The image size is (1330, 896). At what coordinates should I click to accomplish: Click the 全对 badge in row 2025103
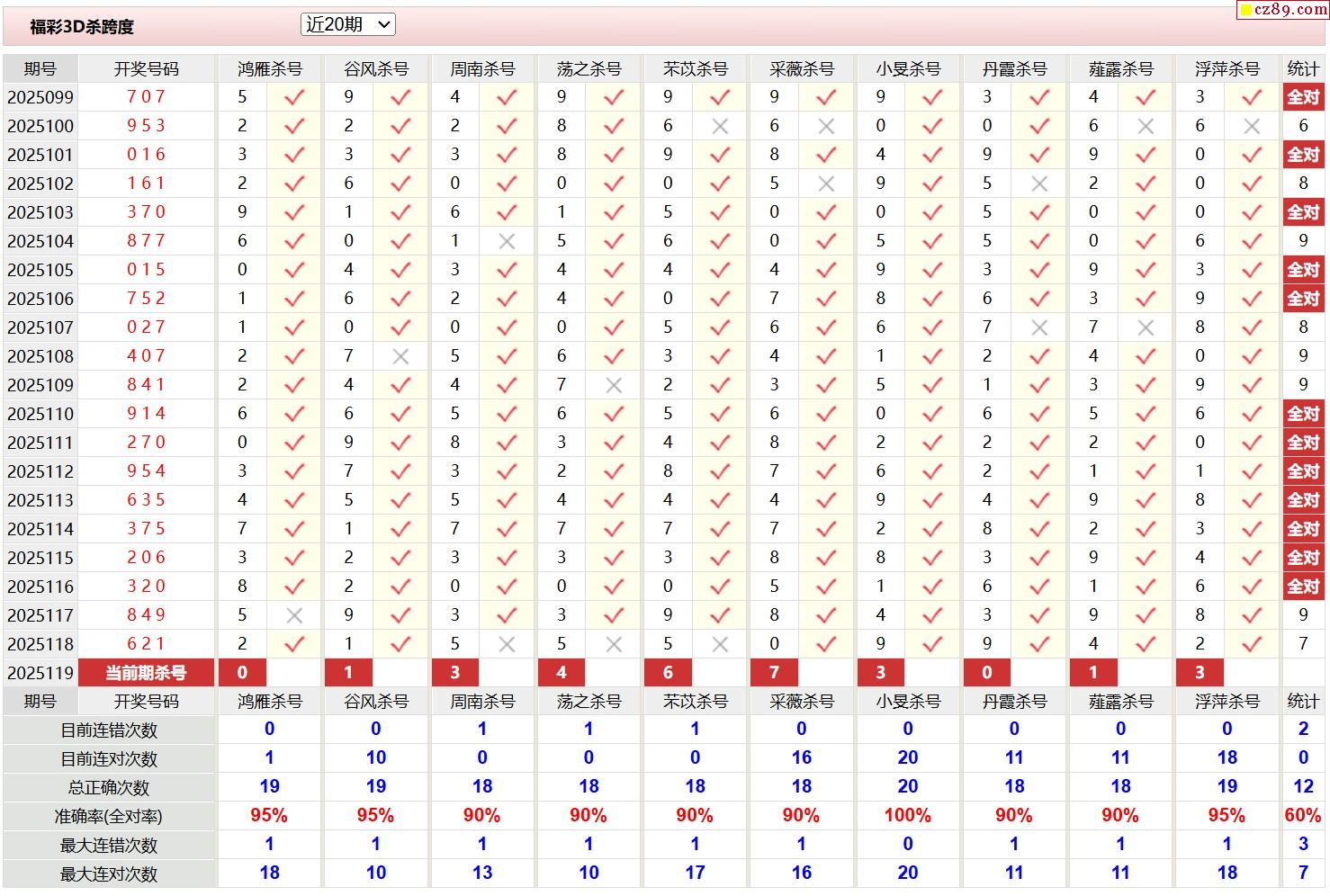pos(1303,212)
